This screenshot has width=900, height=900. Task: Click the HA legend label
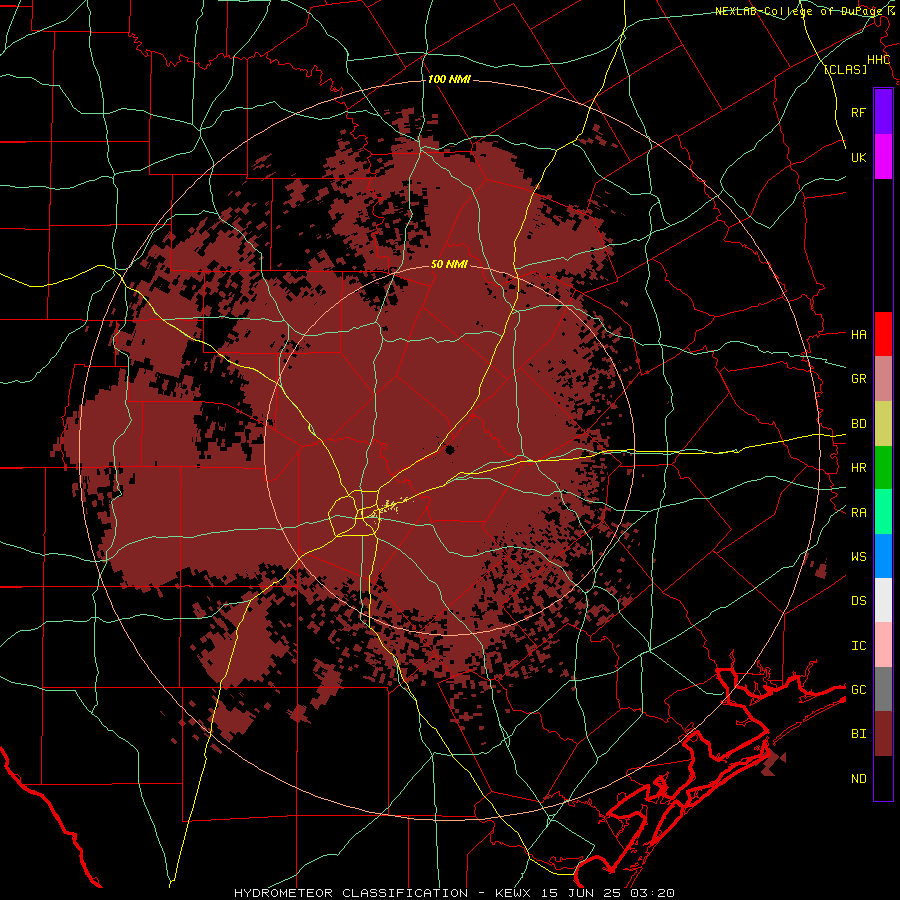[x=859, y=335]
